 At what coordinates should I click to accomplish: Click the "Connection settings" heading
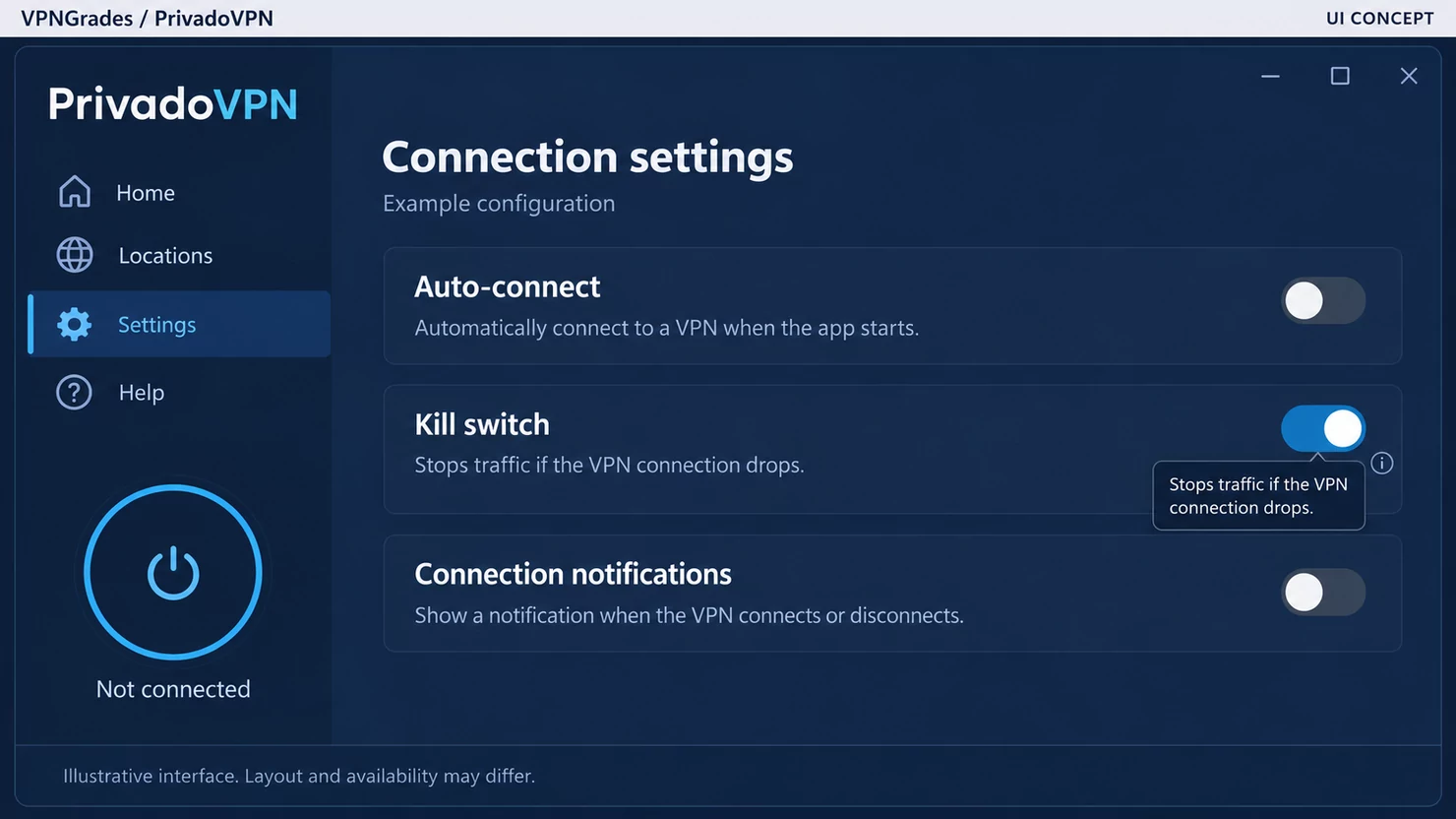point(587,157)
